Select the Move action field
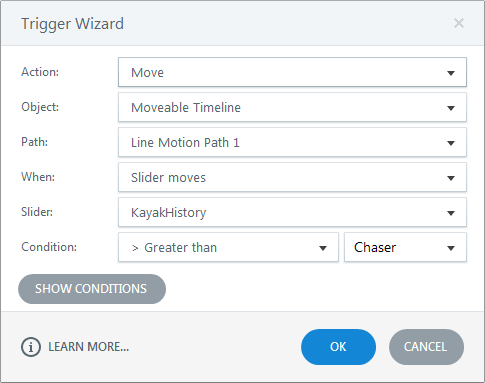 point(292,72)
